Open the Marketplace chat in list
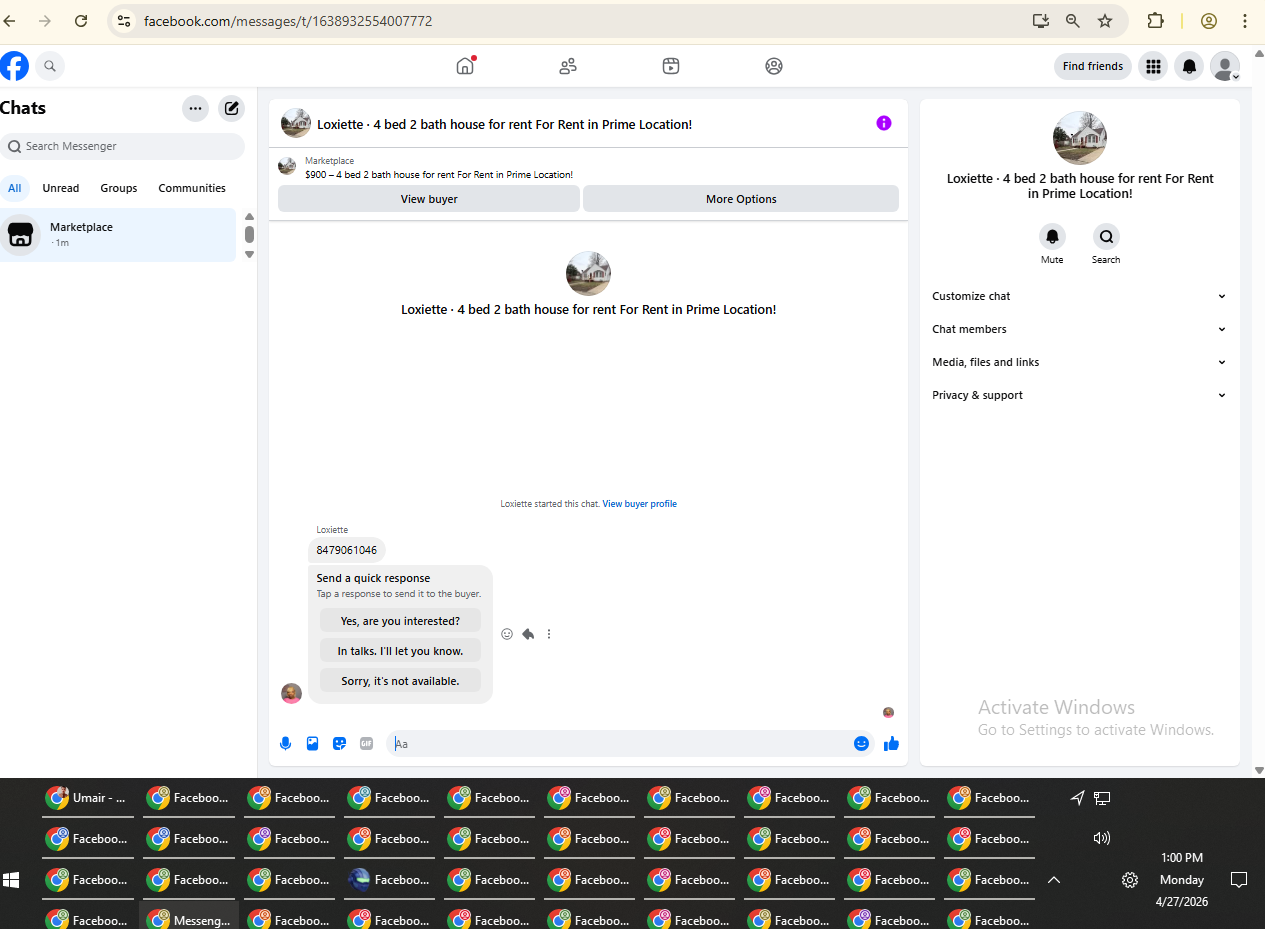Screen dimensions: 1265x929 tap(118, 235)
